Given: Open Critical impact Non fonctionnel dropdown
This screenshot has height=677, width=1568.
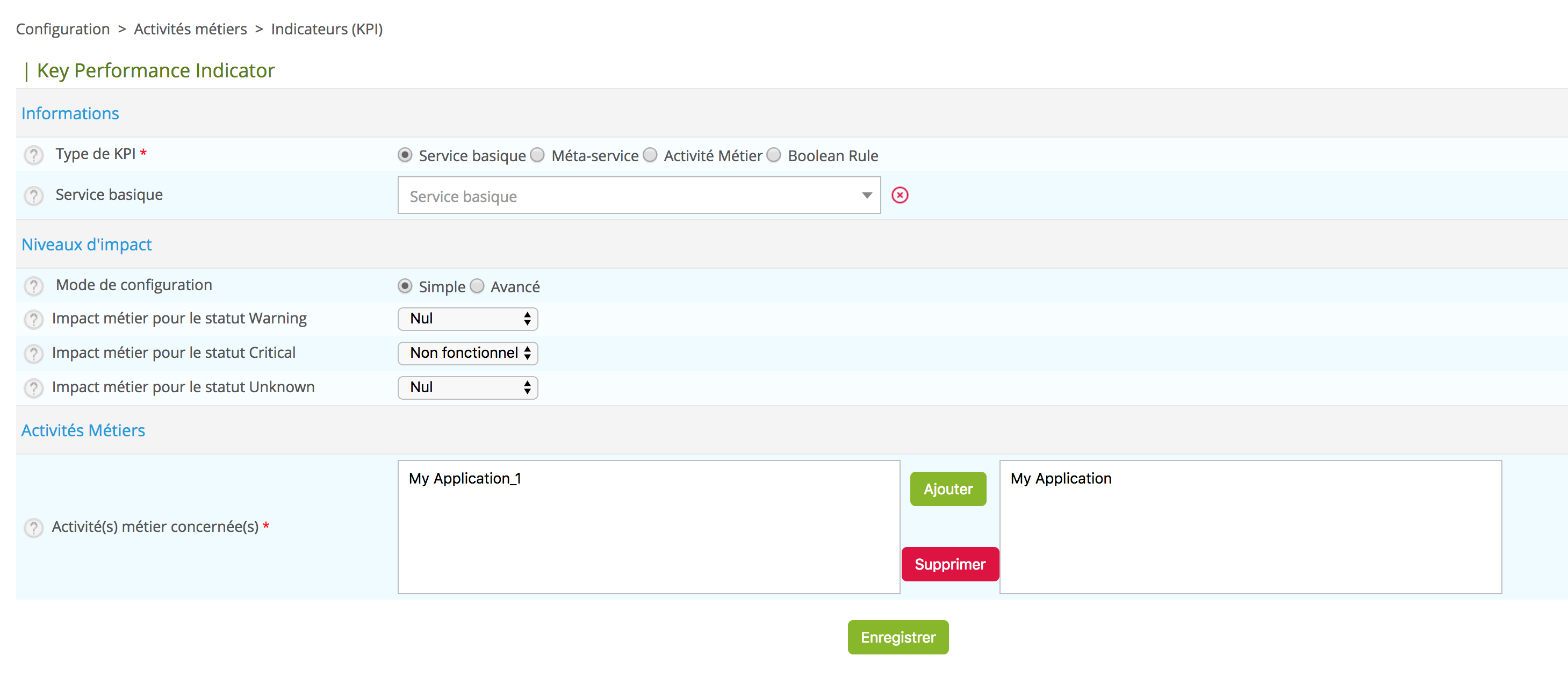Looking at the screenshot, I should pyautogui.click(x=467, y=353).
